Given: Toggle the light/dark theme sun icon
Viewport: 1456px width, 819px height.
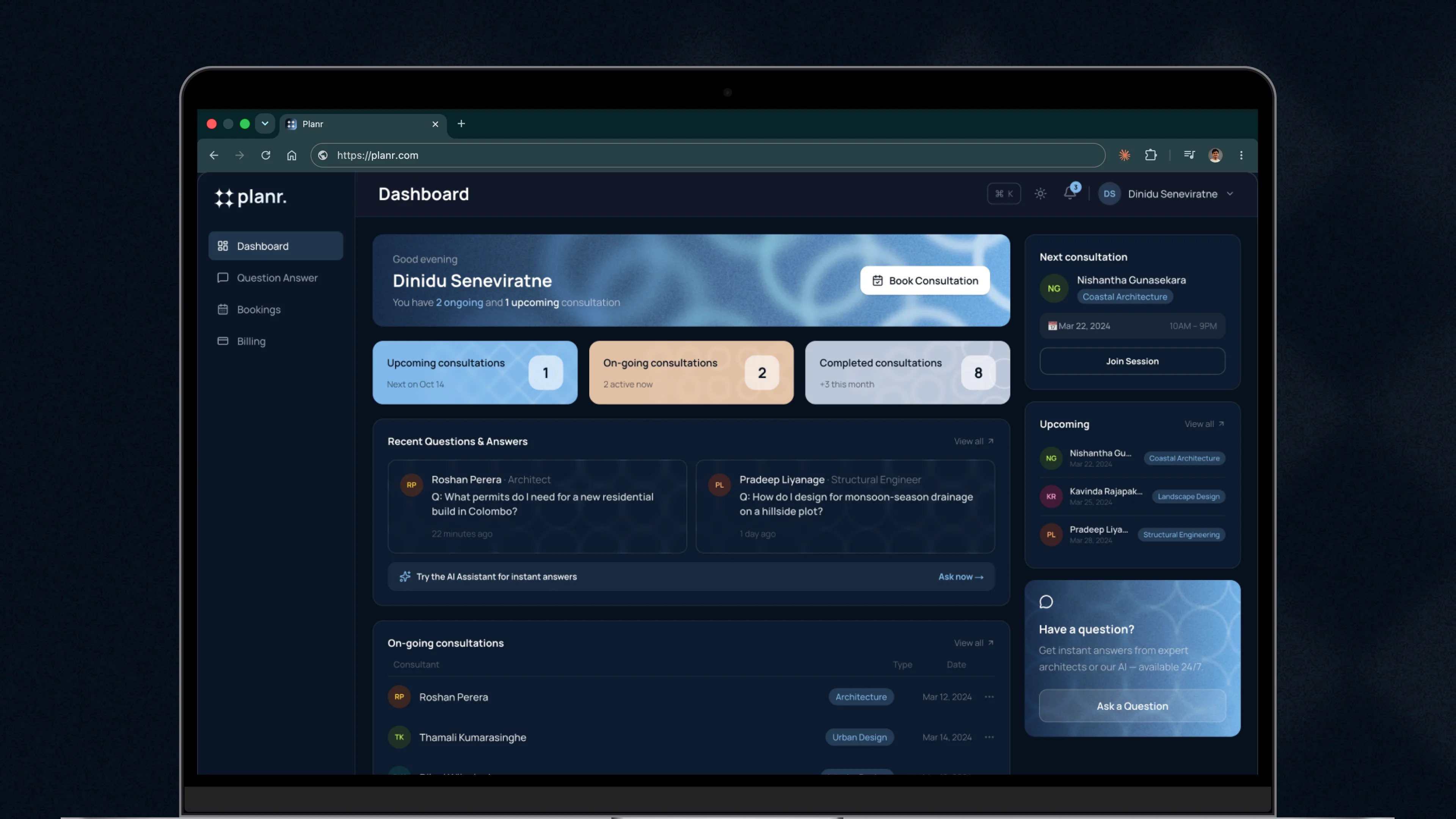Looking at the screenshot, I should pos(1040,194).
